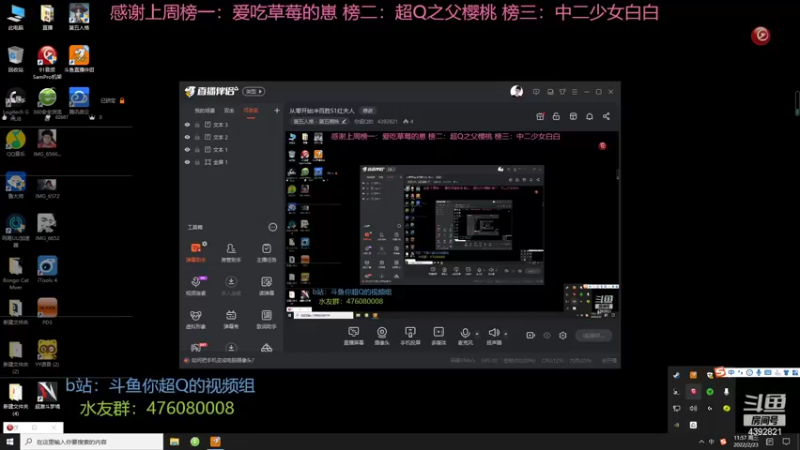This screenshot has width=800, height=450.
Task: Add a 手机投屏 phone cast source
Action: 410,336
